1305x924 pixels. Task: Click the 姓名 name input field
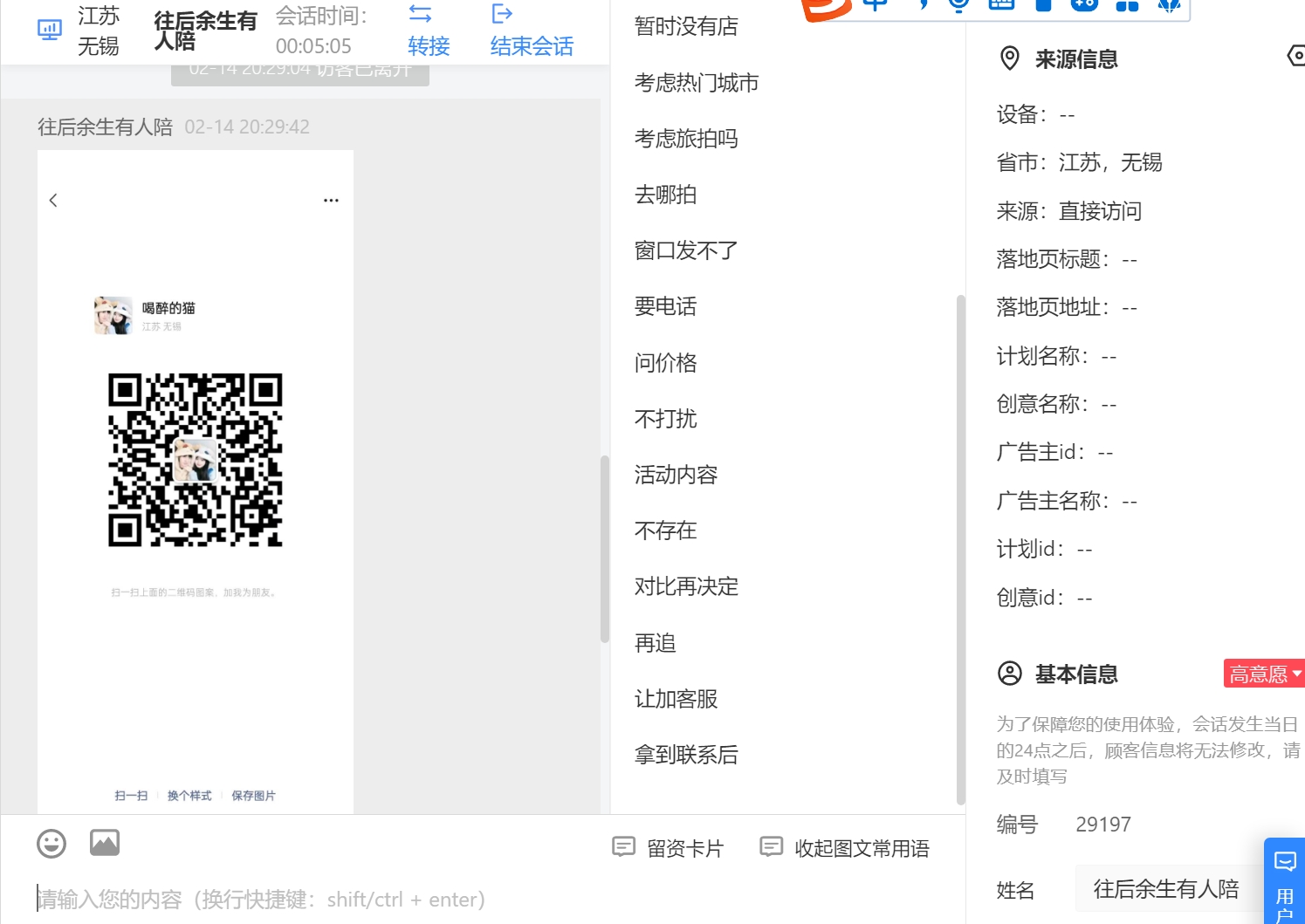pyautogui.click(x=1170, y=889)
